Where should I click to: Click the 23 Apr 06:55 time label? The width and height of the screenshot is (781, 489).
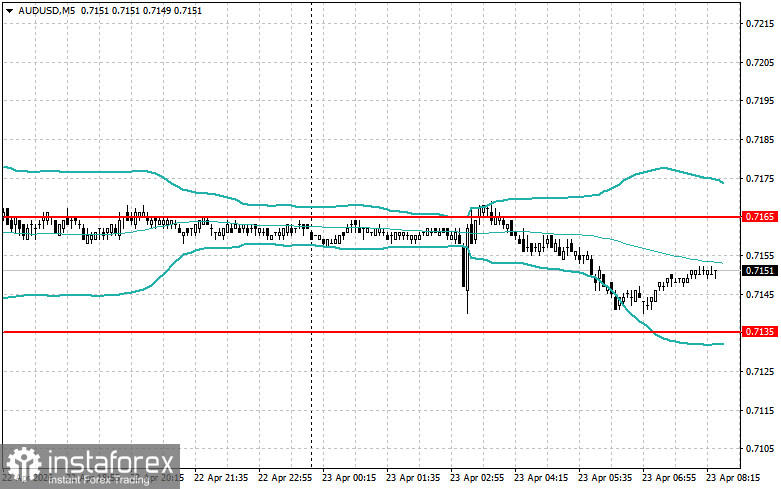coord(669,478)
